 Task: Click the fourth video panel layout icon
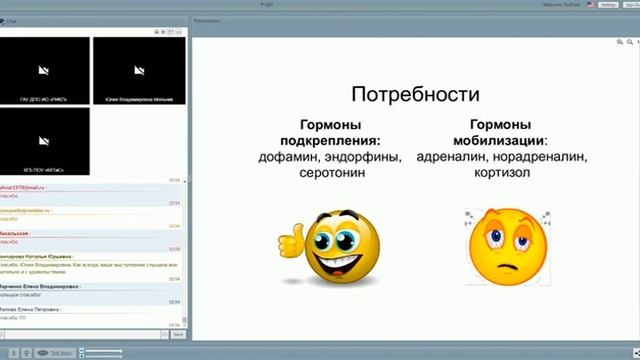pyautogui.click(x=178, y=32)
